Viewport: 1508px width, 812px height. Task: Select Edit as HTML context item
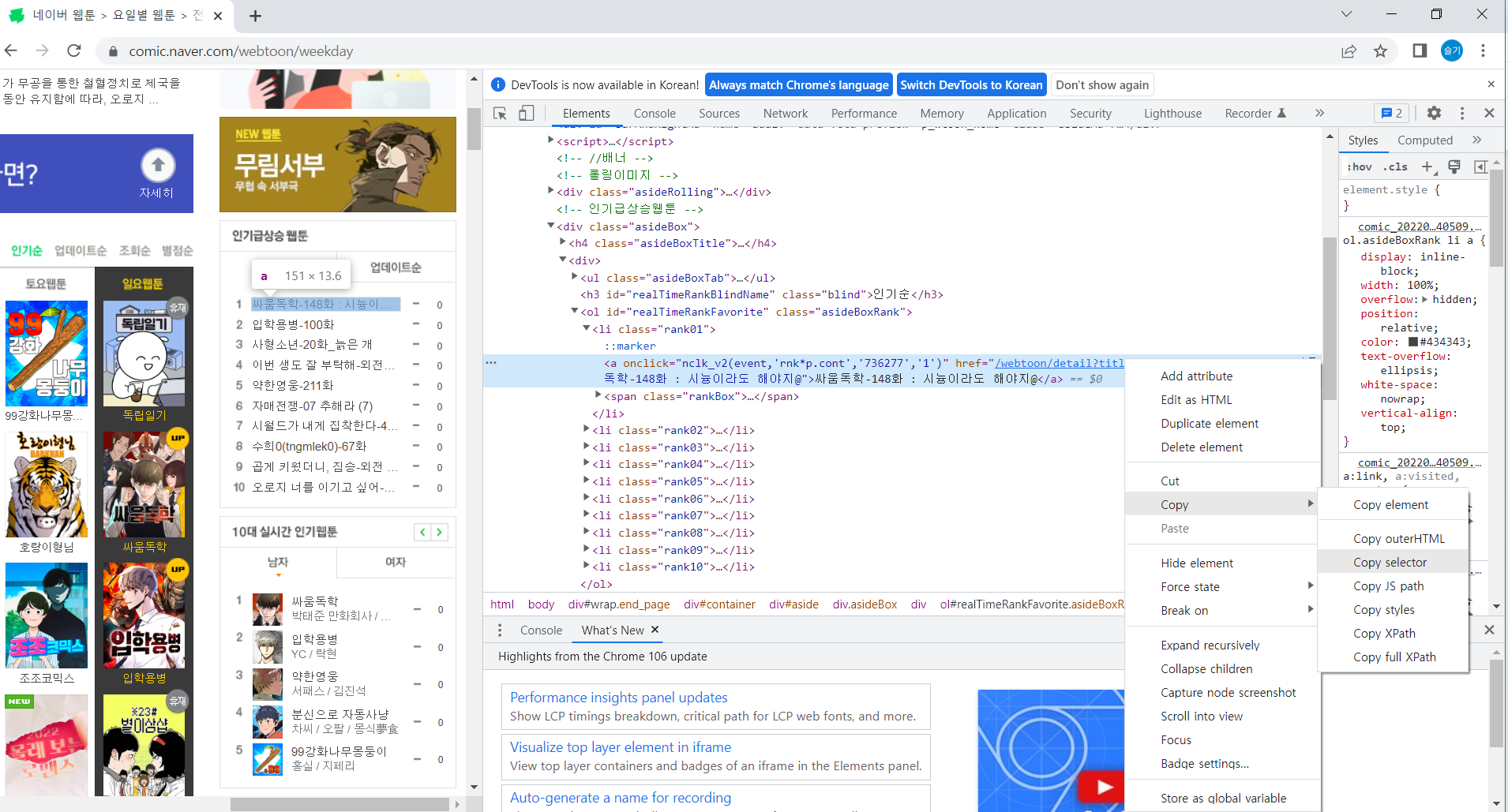[1222, 399]
